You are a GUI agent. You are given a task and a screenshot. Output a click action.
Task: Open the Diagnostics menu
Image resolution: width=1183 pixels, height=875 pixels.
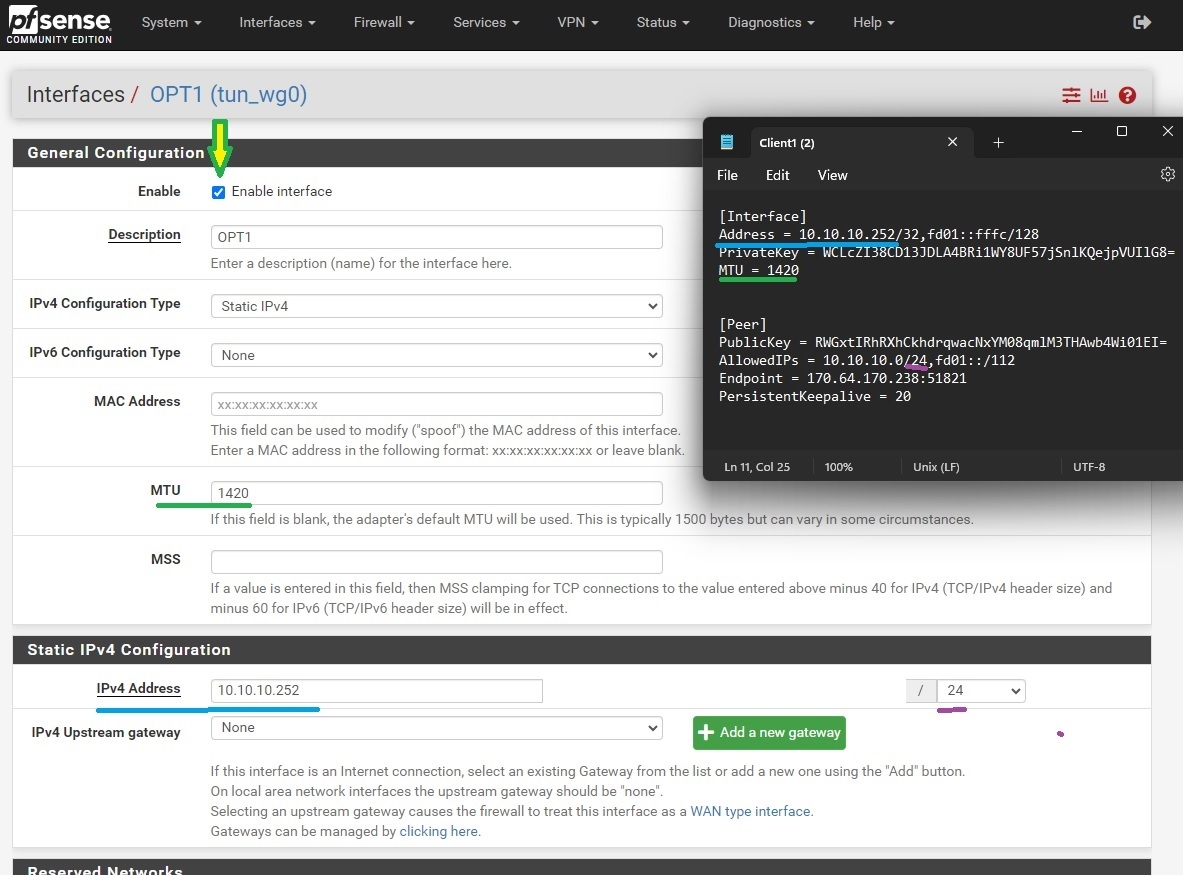coord(770,22)
